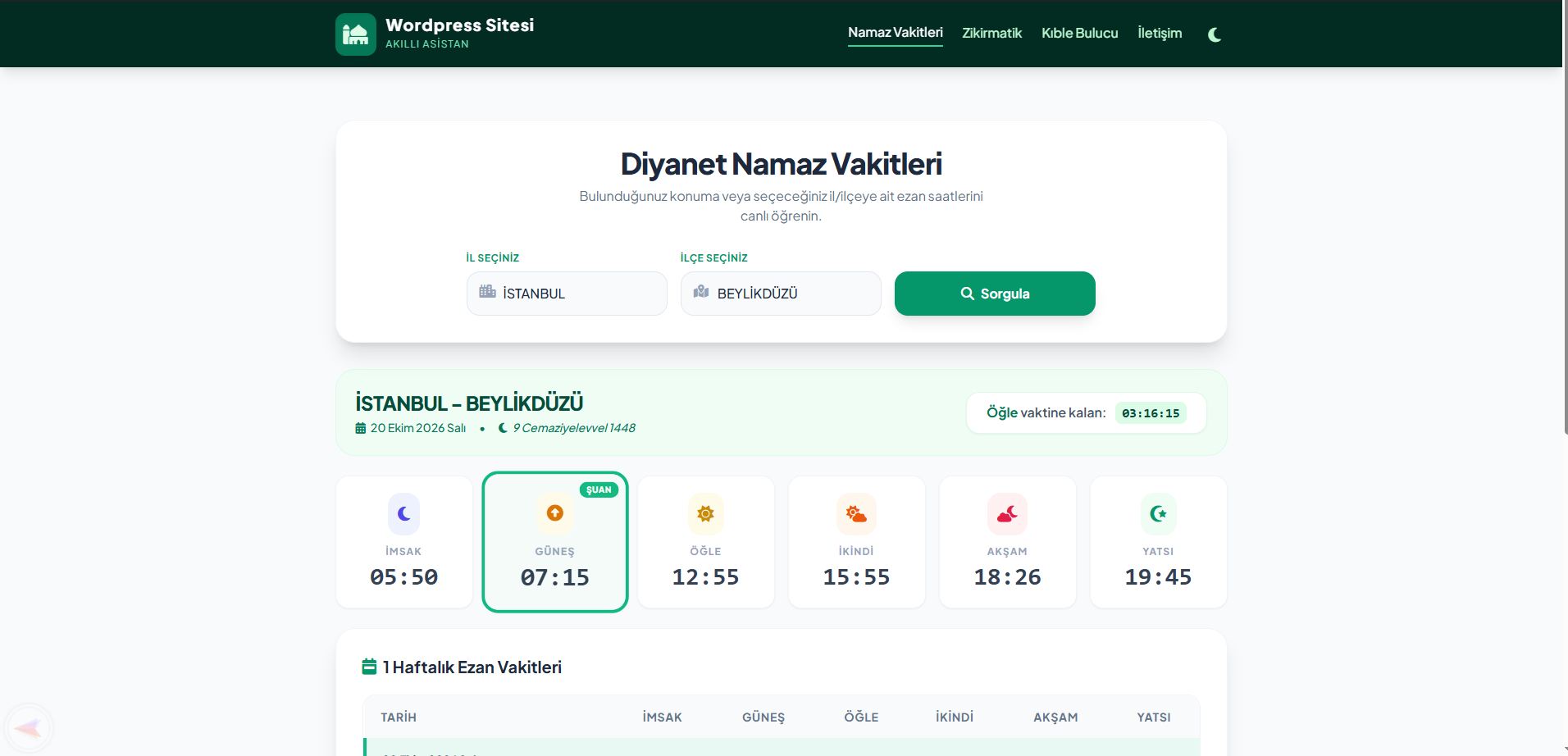Click the Güneş sunrise arrow icon

pos(555,513)
